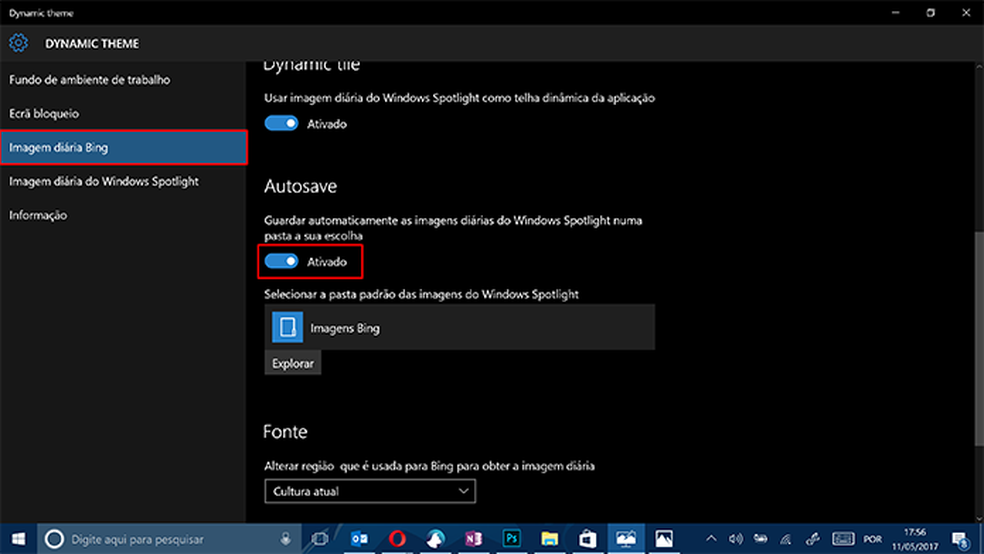This screenshot has width=984, height=554.
Task: Click Cortana microphone icon
Action: tap(286, 539)
